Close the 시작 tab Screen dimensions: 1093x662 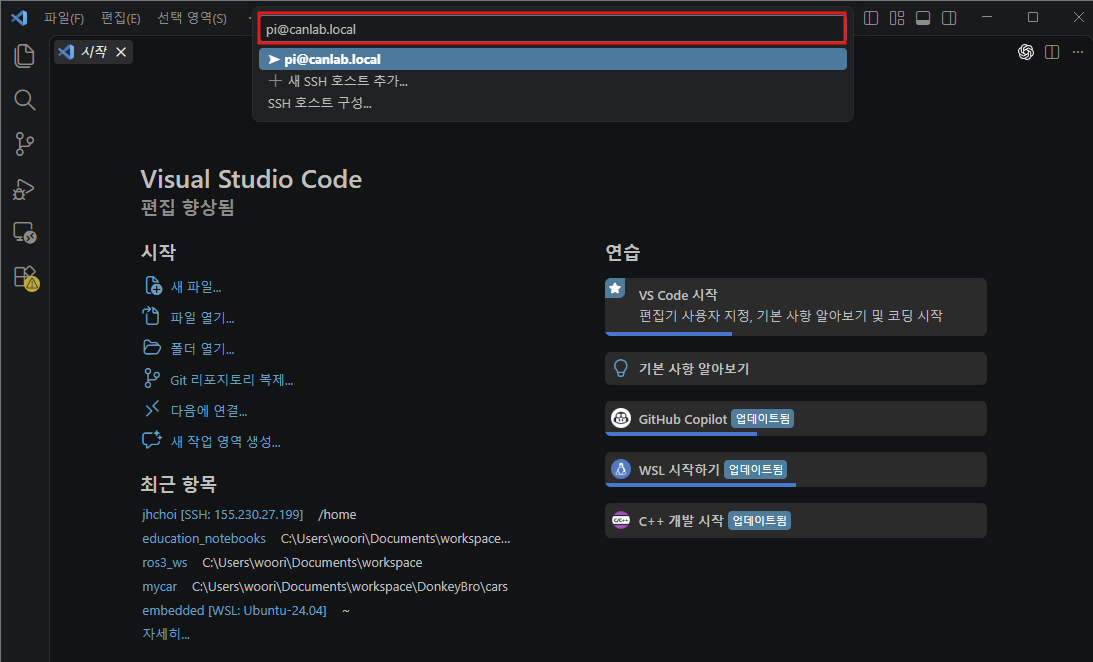[x=121, y=52]
